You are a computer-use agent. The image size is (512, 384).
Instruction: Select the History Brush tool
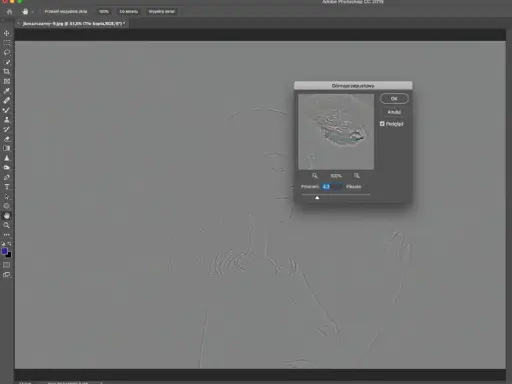click(x=7, y=129)
